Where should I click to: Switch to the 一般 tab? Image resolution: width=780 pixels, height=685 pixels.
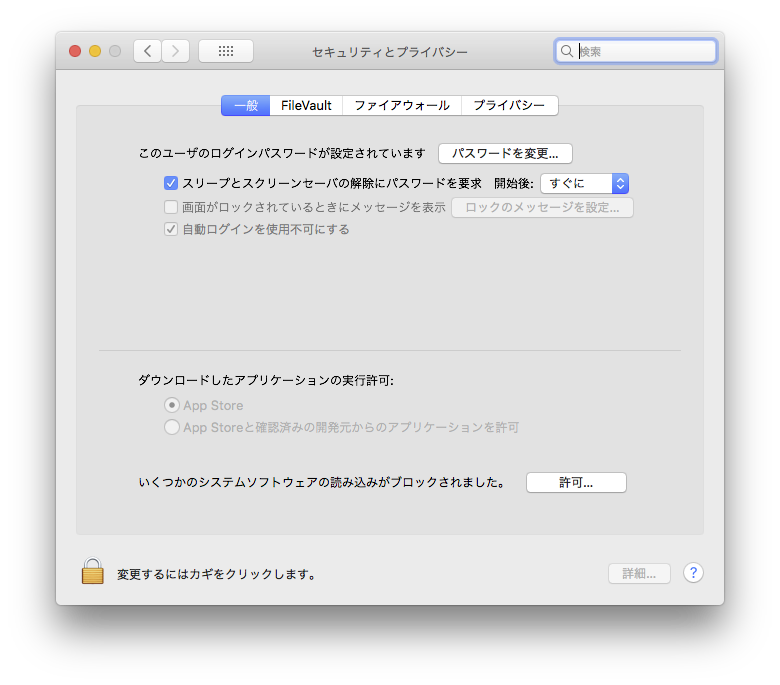point(246,105)
